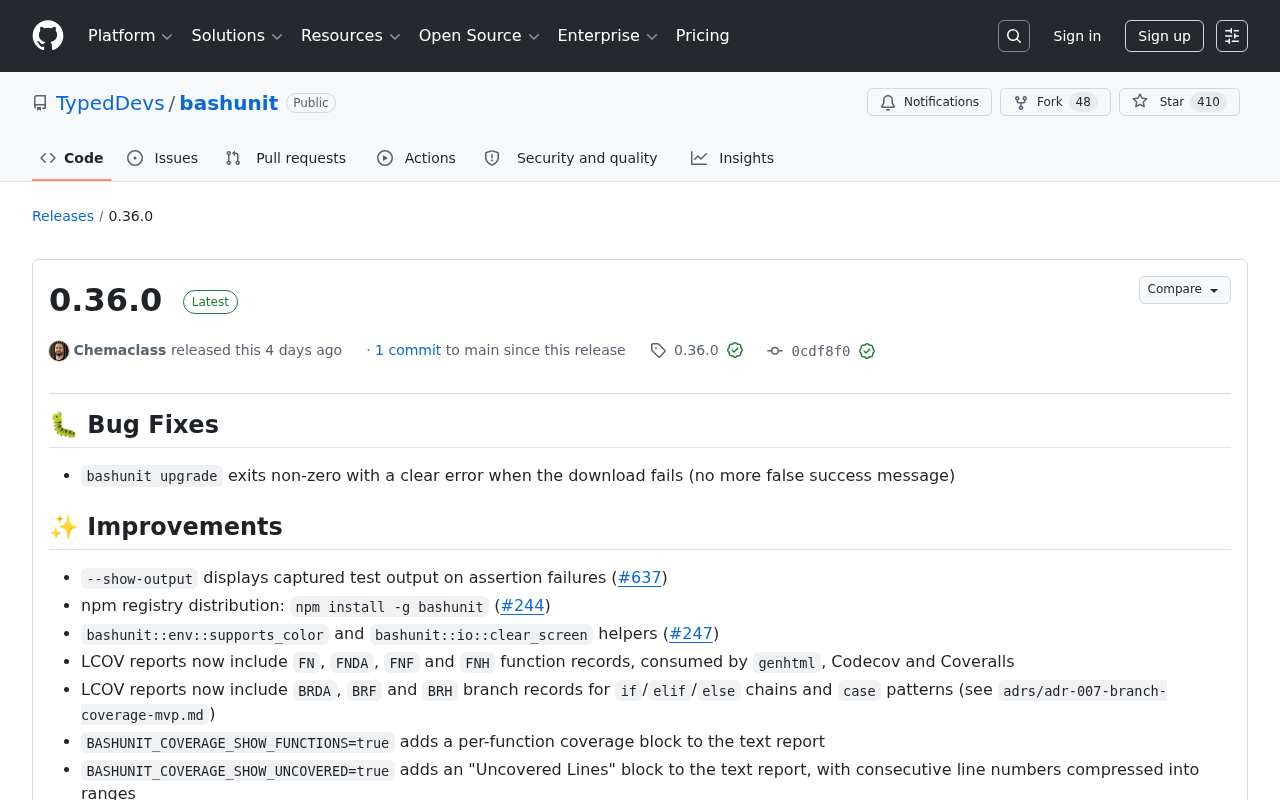Image resolution: width=1280 pixels, height=800 pixels.
Task: Expand the Open Source menu
Action: click(479, 36)
